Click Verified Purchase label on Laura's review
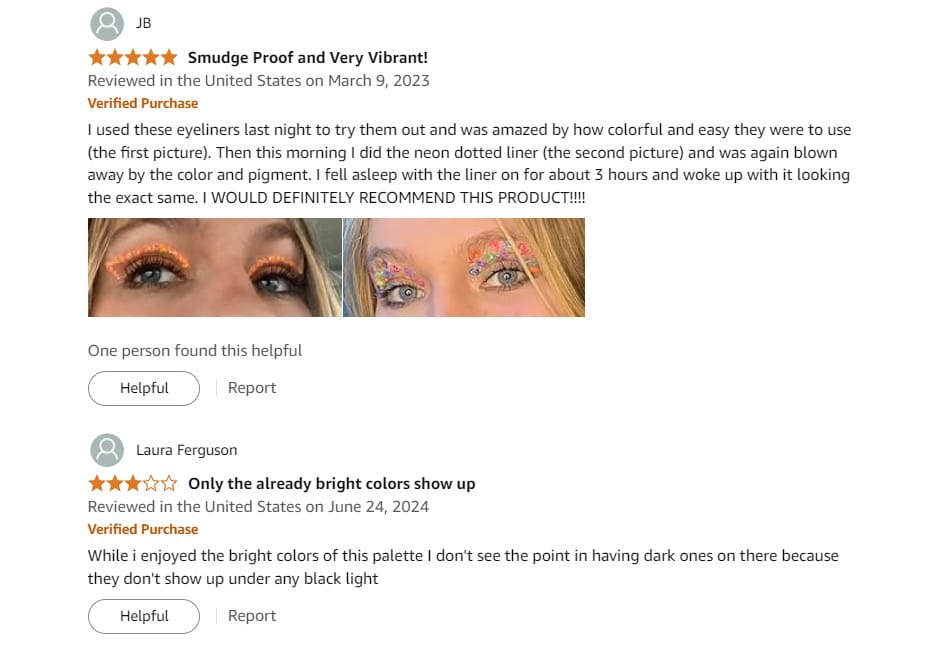 [143, 529]
